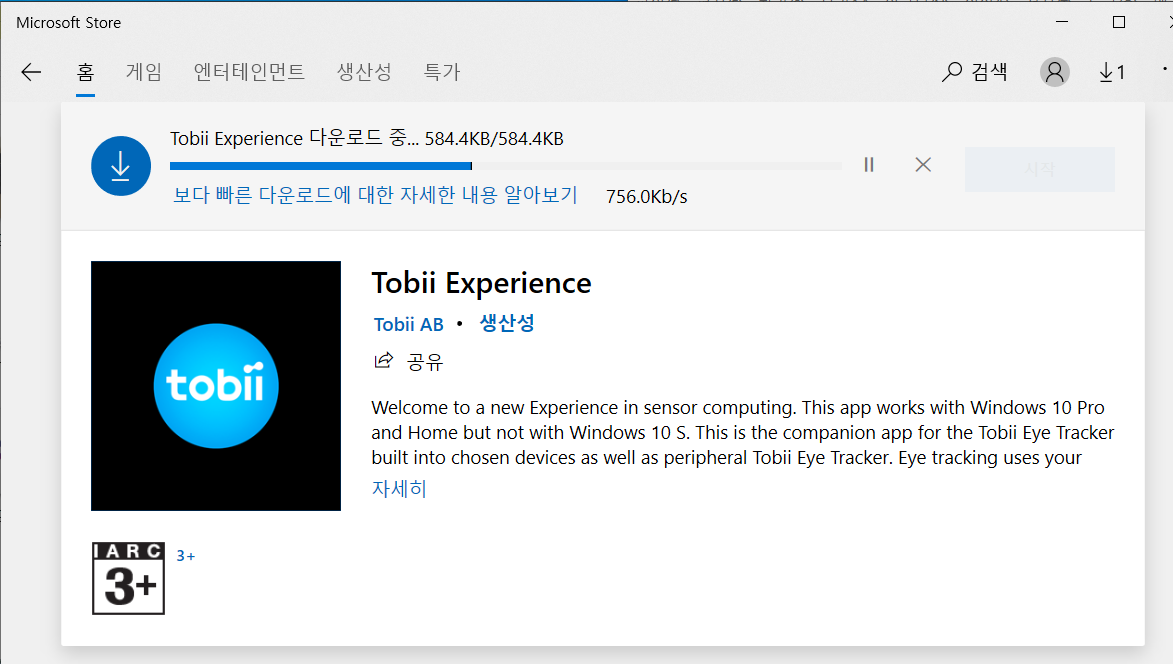
Task: Switch to the 게임 tab
Action: (144, 73)
